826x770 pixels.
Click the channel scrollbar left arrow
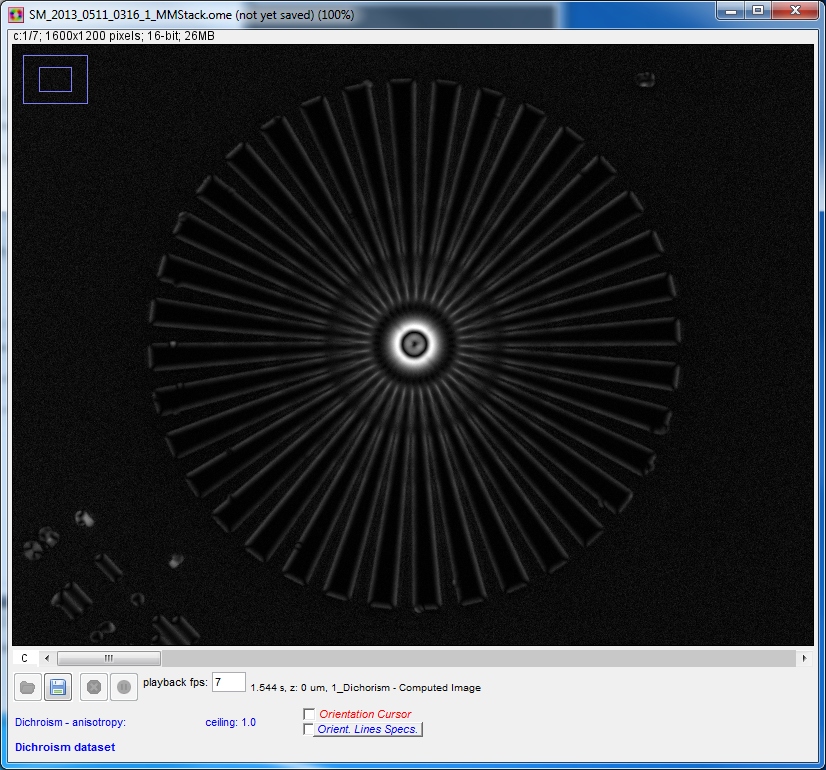tap(46, 658)
